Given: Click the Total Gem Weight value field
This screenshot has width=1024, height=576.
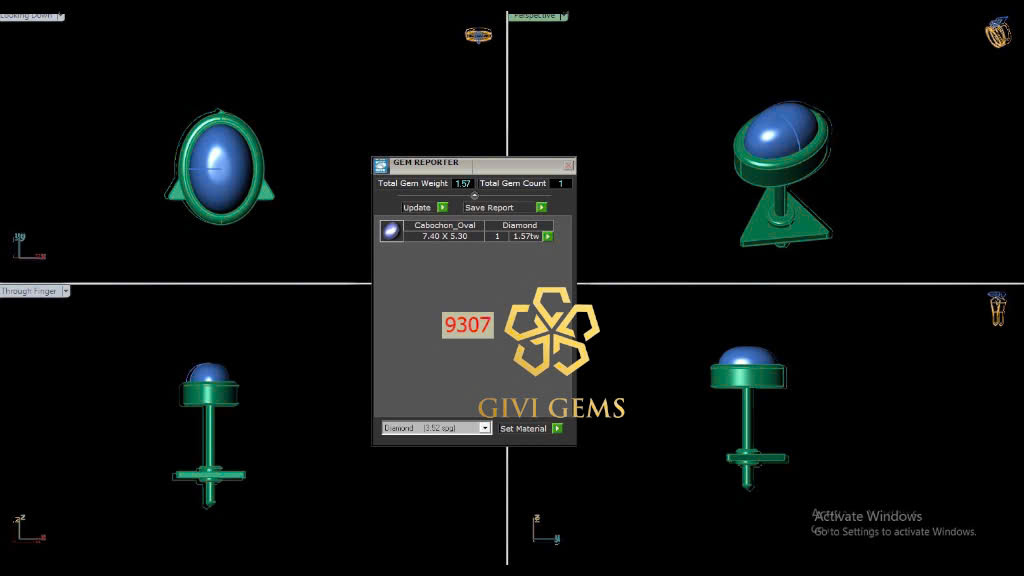Looking at the screenshot, I should (462, 184).
